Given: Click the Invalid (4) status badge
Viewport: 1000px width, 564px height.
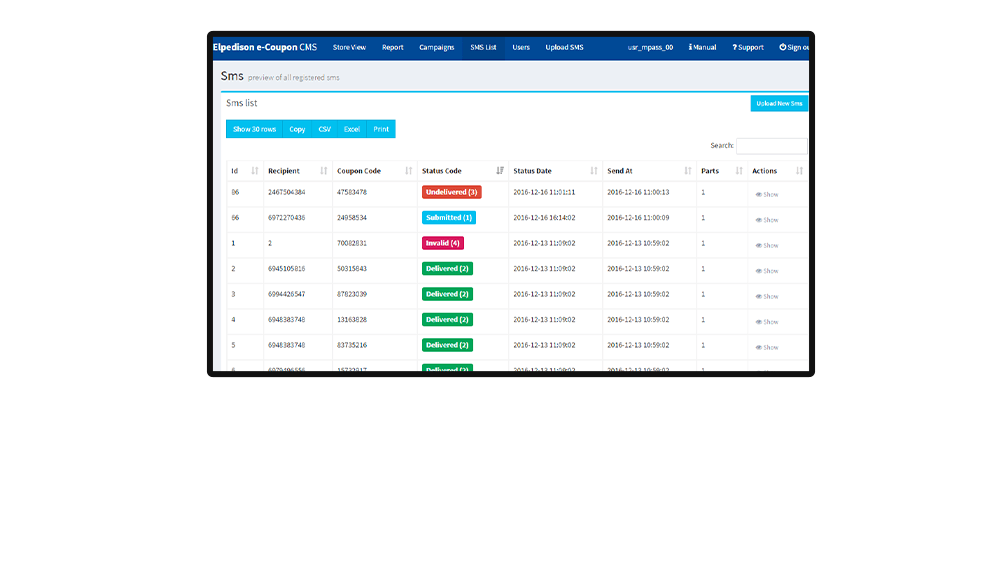Looking at the screenshot, I should tap(443, 243).
